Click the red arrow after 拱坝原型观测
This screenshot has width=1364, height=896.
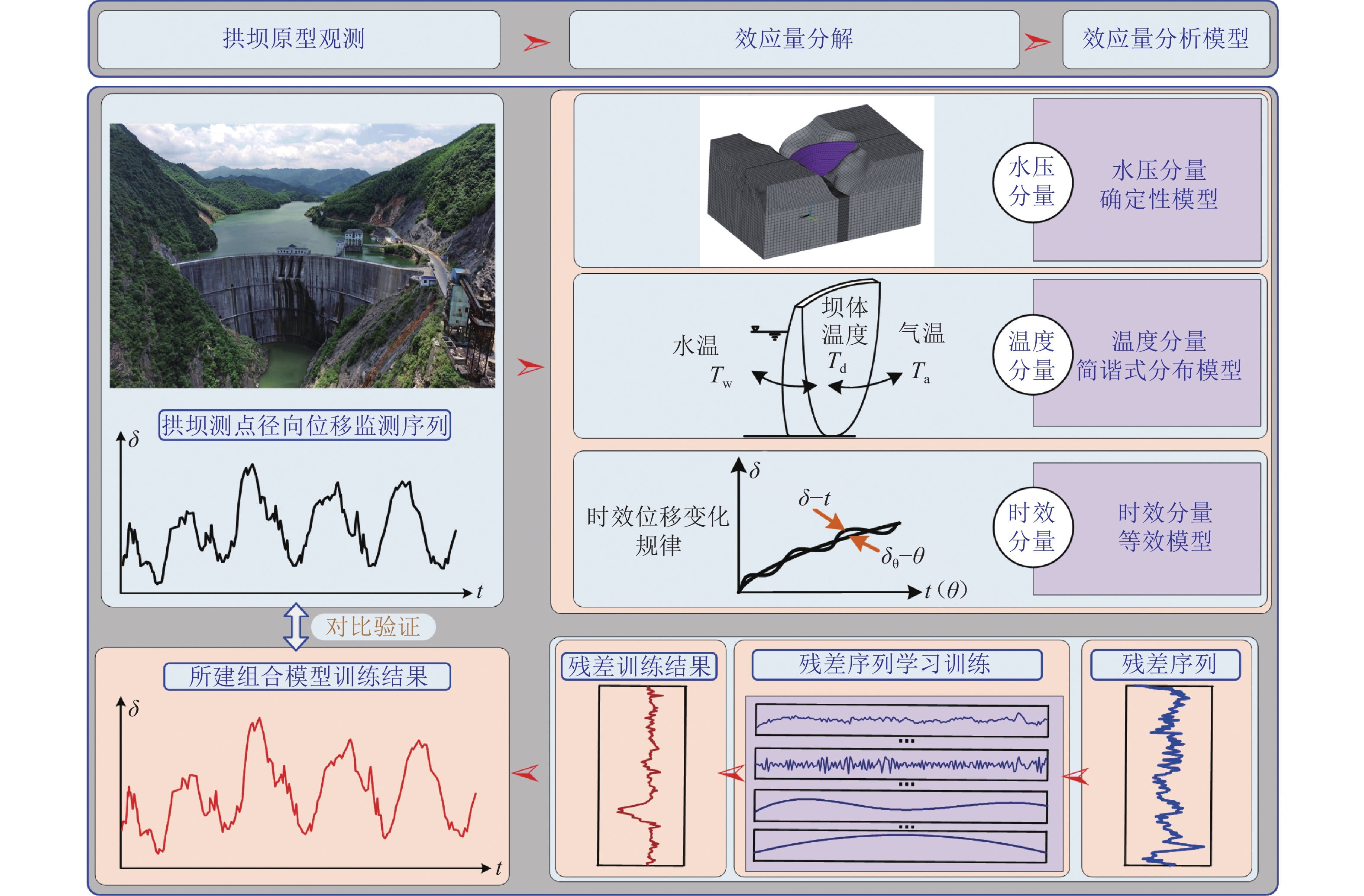coord(536,42)
